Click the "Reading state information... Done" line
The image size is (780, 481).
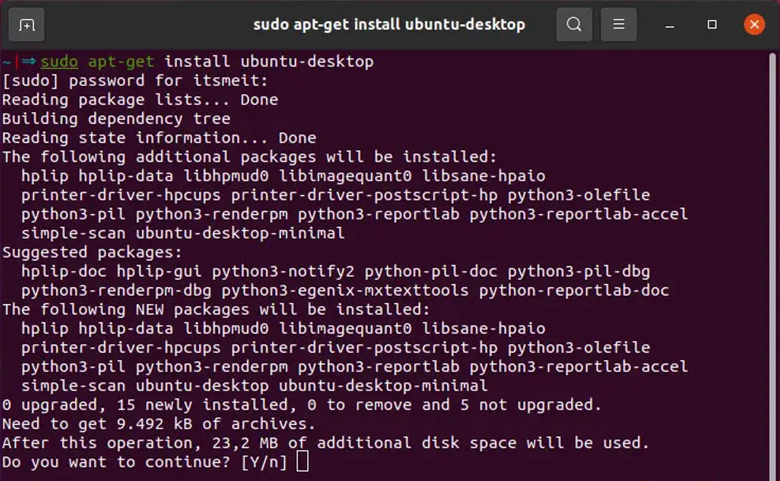point(159,138)
